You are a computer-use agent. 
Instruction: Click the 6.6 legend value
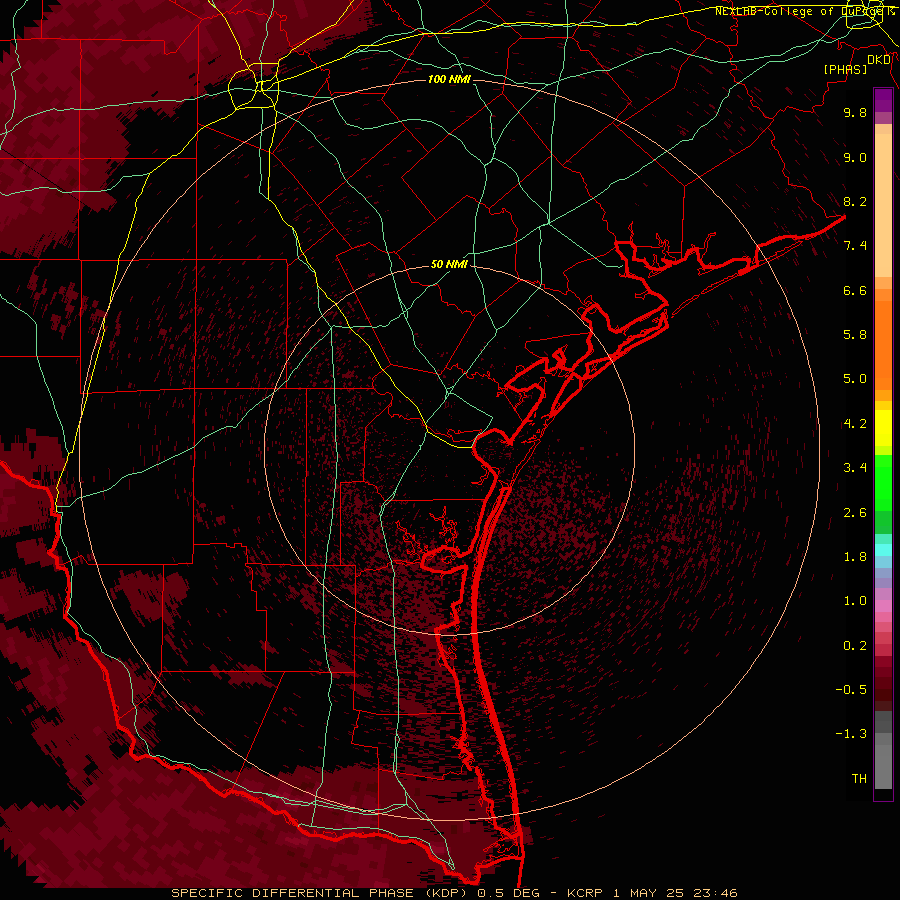tap(855, 290)
